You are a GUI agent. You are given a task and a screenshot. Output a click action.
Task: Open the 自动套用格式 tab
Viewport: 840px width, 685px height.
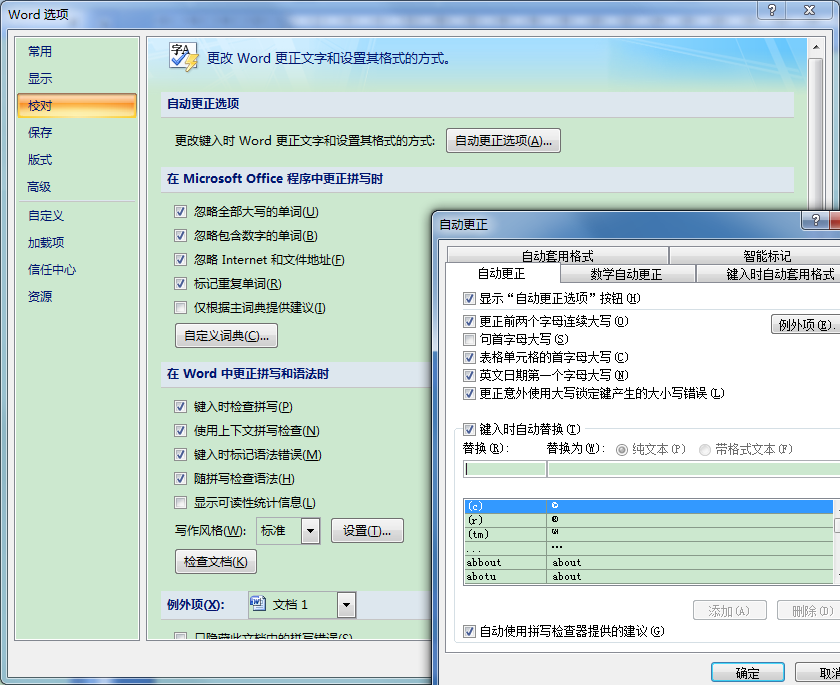557,256
